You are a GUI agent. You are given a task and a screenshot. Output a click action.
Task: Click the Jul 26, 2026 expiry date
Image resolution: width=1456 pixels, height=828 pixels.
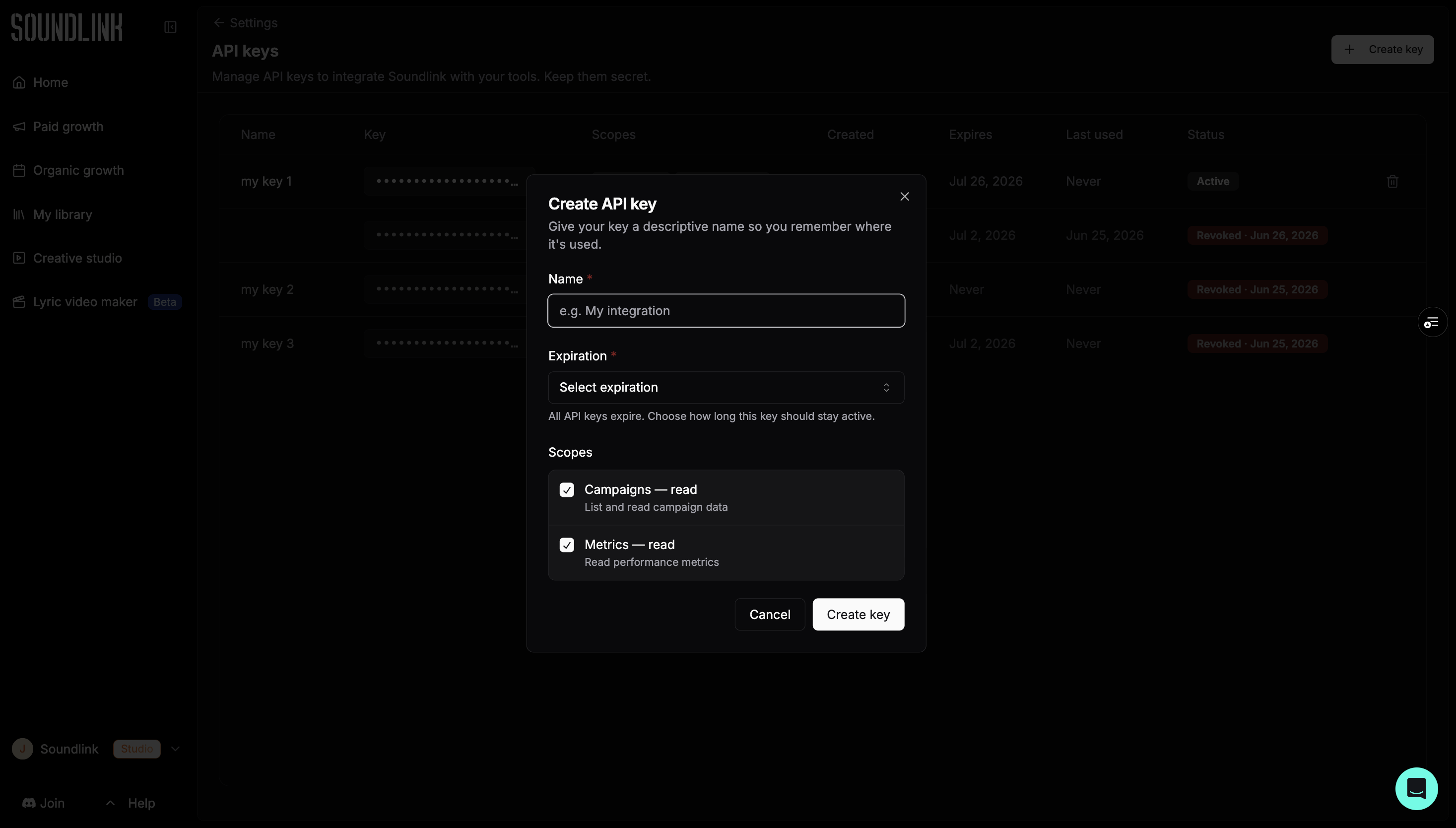coord(985,181)
